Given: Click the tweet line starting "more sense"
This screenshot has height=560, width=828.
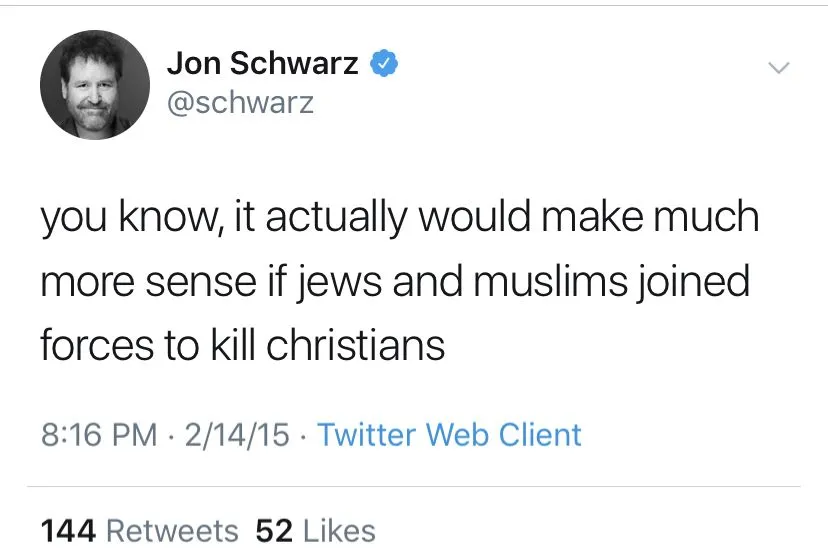Looking at the screenshot, I should 394,281.
